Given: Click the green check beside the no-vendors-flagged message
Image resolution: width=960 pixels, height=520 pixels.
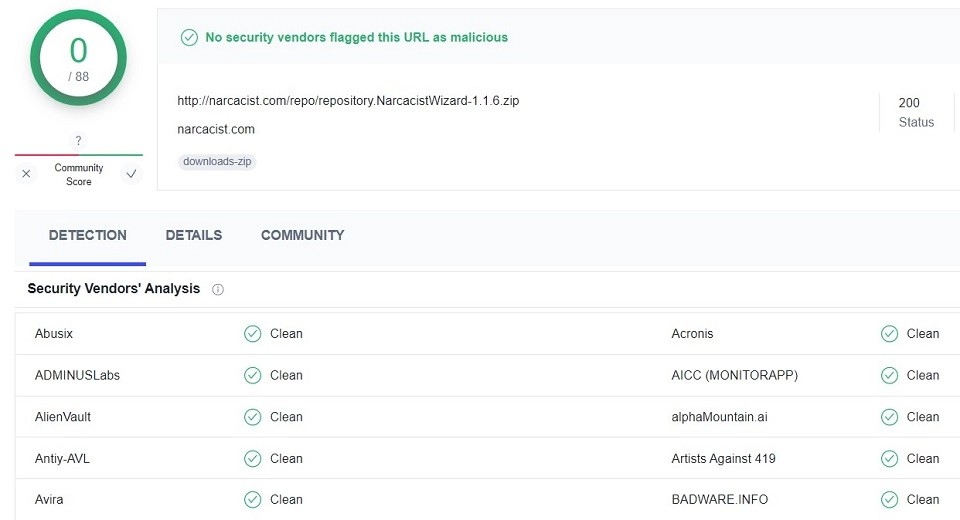Looking at the screenshot, I should (x=189, y=37).
